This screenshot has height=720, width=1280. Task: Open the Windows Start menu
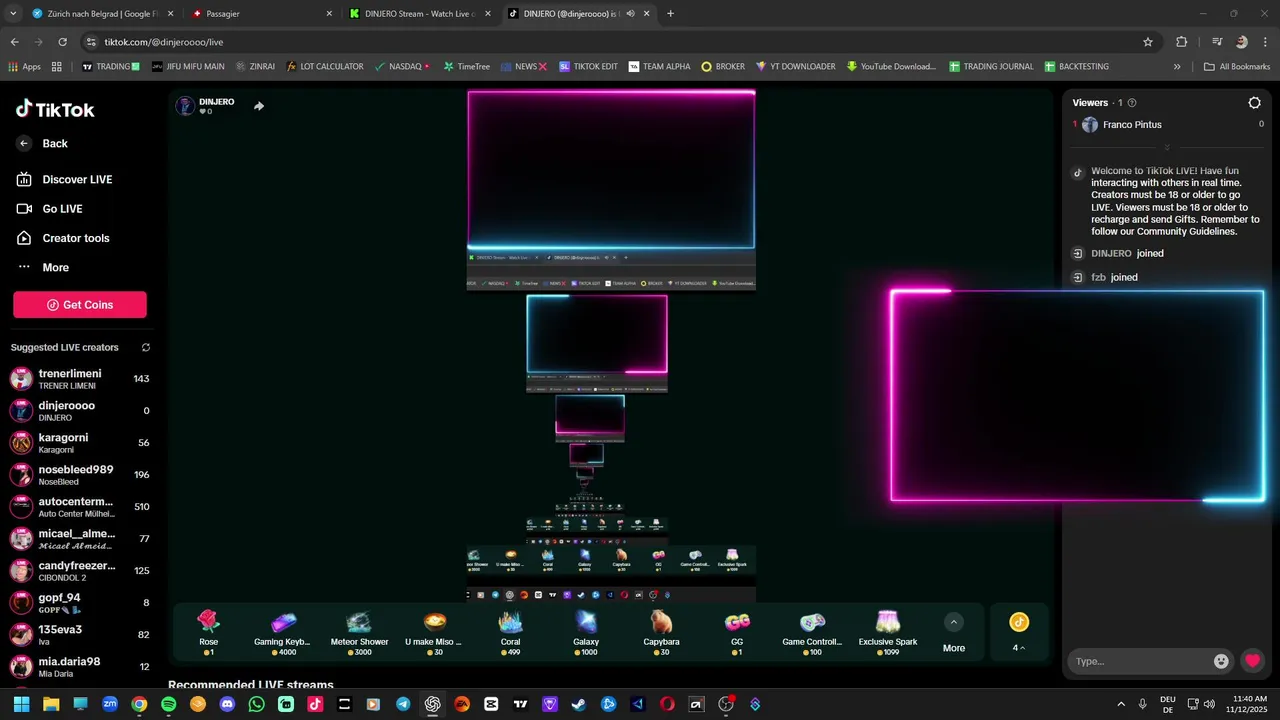click(x=21, y=704)
